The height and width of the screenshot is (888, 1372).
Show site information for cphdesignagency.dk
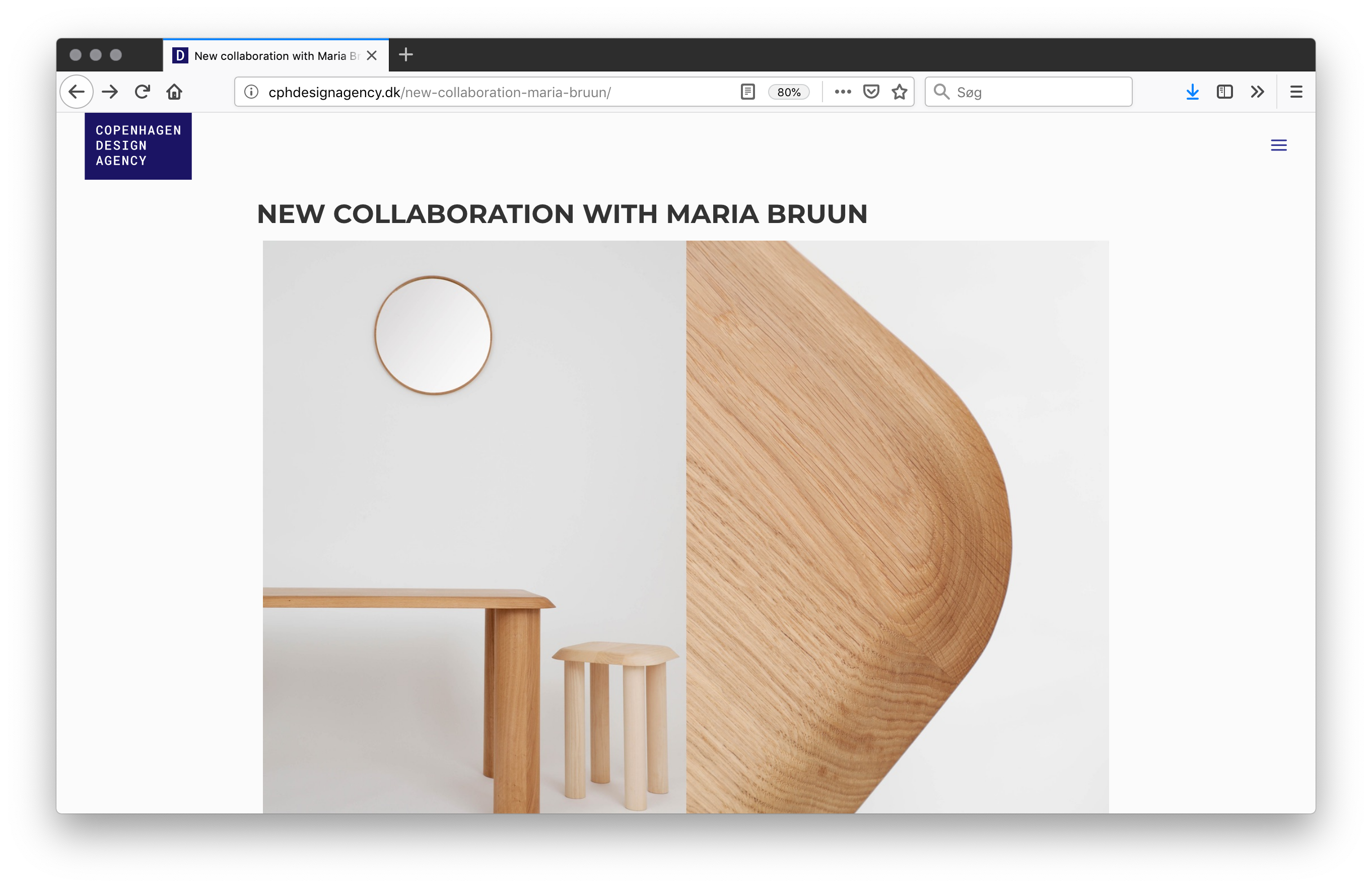(x=251, y=92)
